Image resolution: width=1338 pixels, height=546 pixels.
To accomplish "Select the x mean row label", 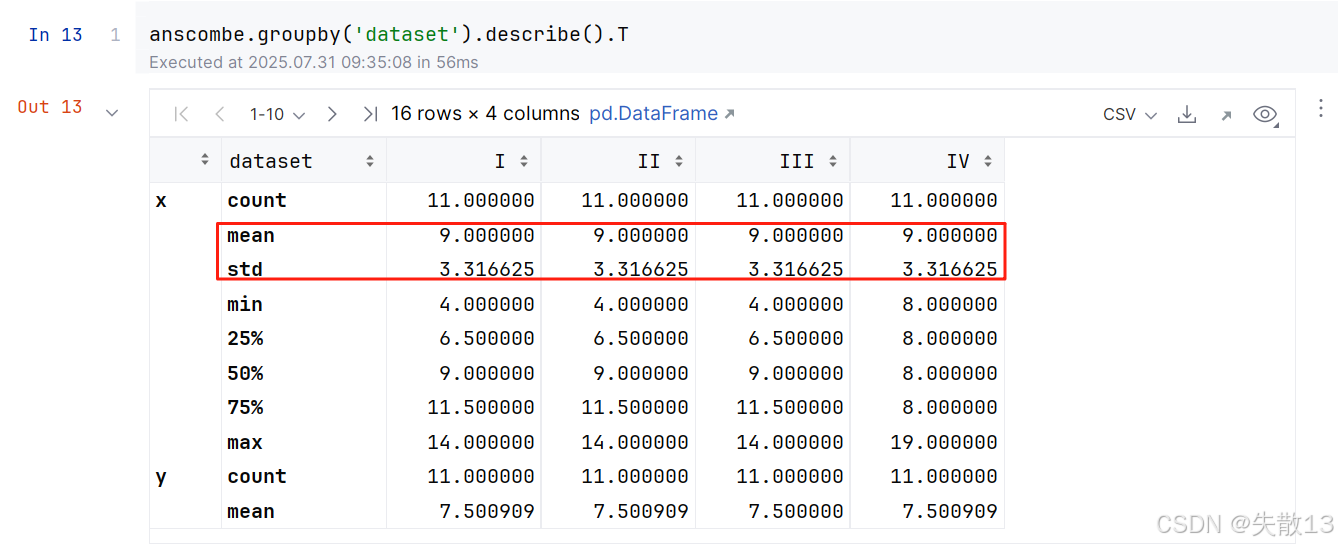I will tap(251, 236).
